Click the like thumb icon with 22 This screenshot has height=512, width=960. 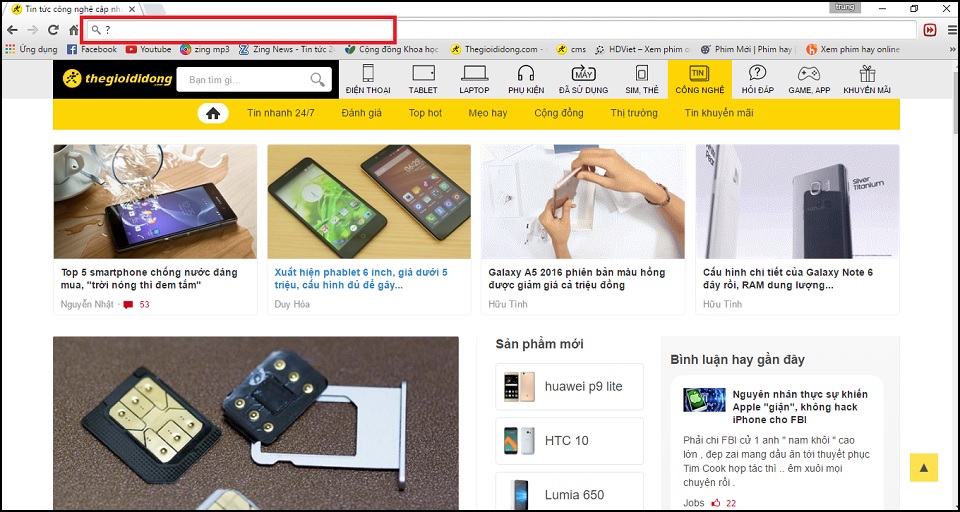[x=716, y=503]
